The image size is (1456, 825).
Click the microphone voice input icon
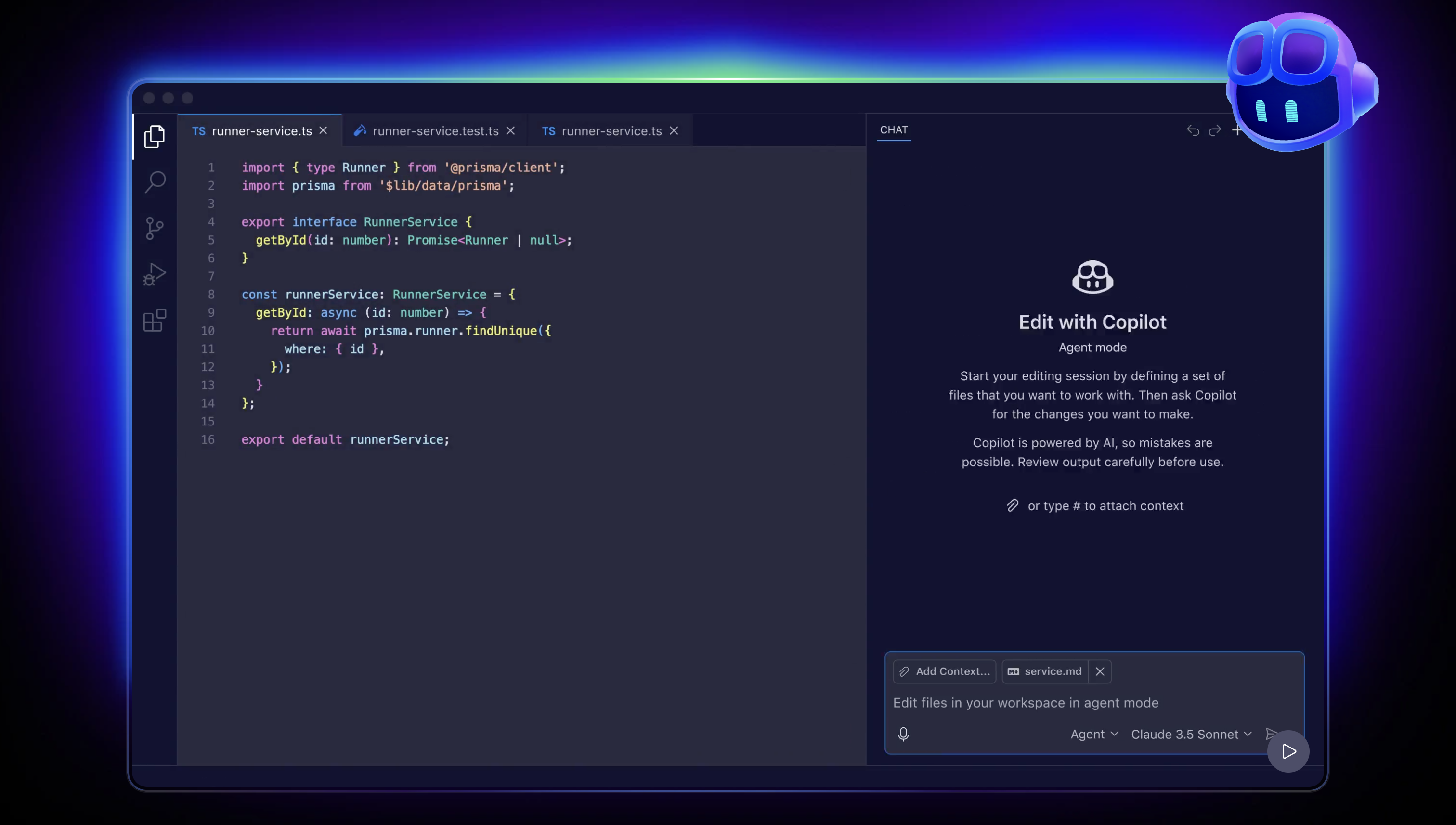click(x=903, y=734)
